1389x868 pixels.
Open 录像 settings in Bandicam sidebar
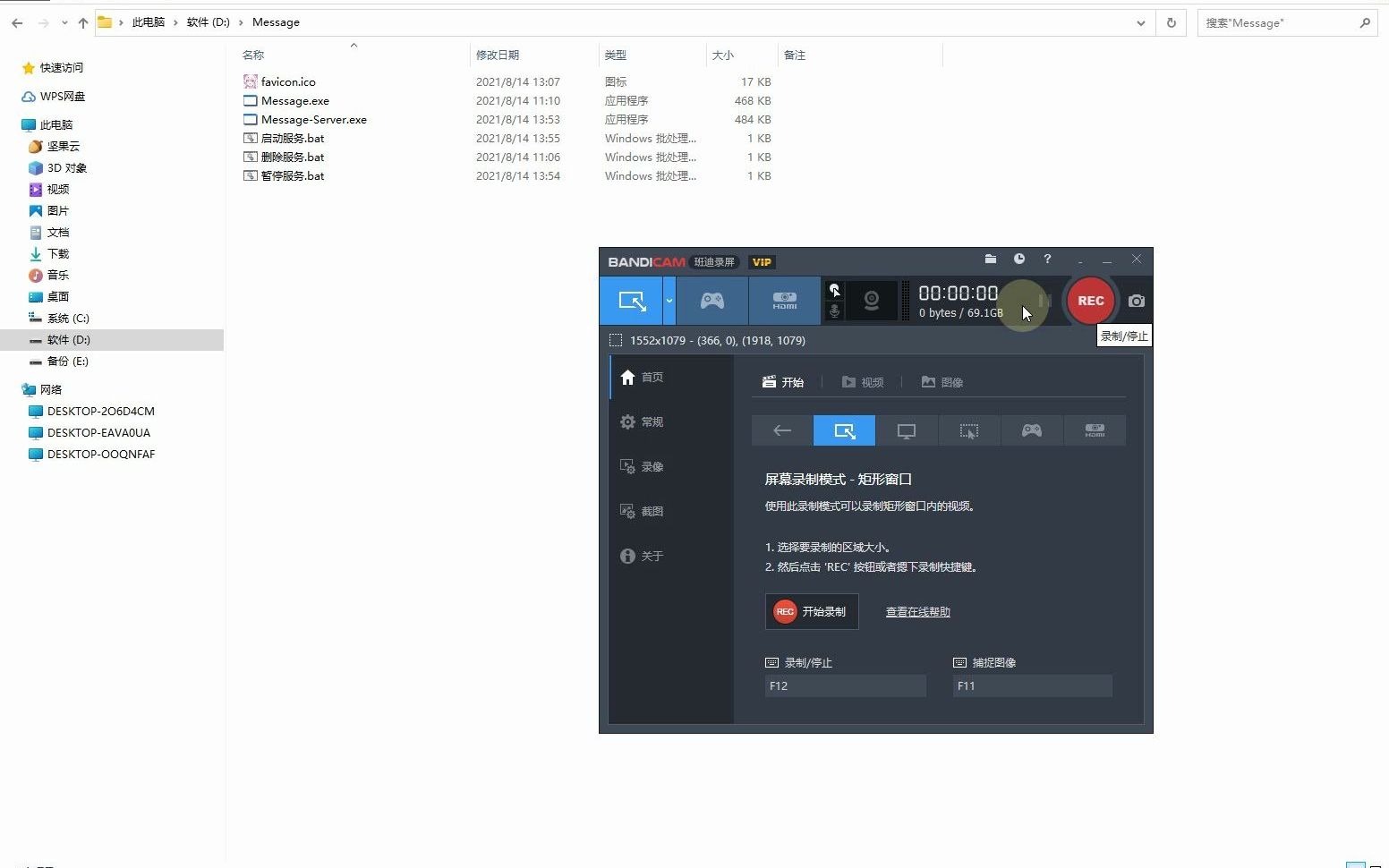point(671,466)
